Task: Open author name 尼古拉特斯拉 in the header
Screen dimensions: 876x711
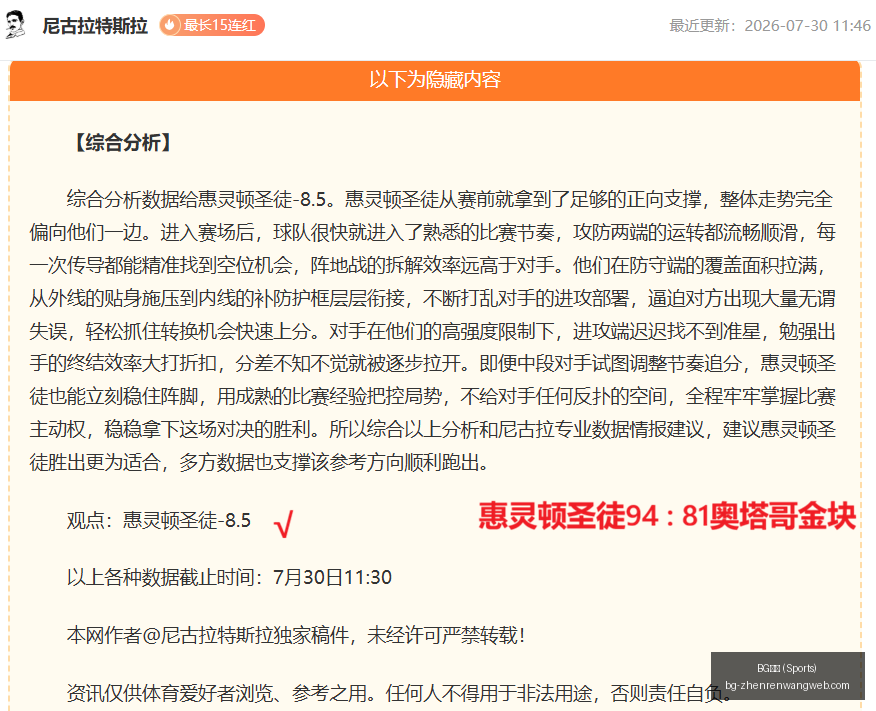Action: pyautogui.click(x=95, y=26)
